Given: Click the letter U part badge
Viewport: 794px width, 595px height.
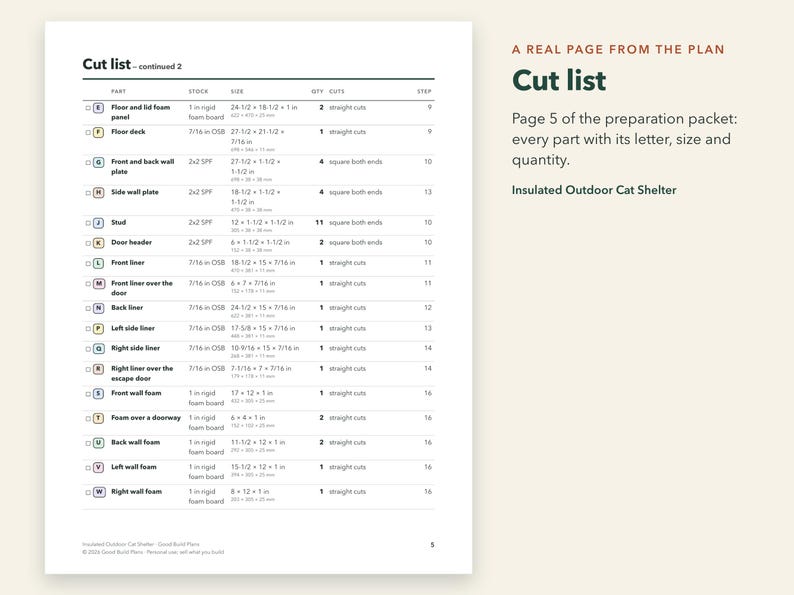Looking at the screenshot, I should [x=99, y=443].
